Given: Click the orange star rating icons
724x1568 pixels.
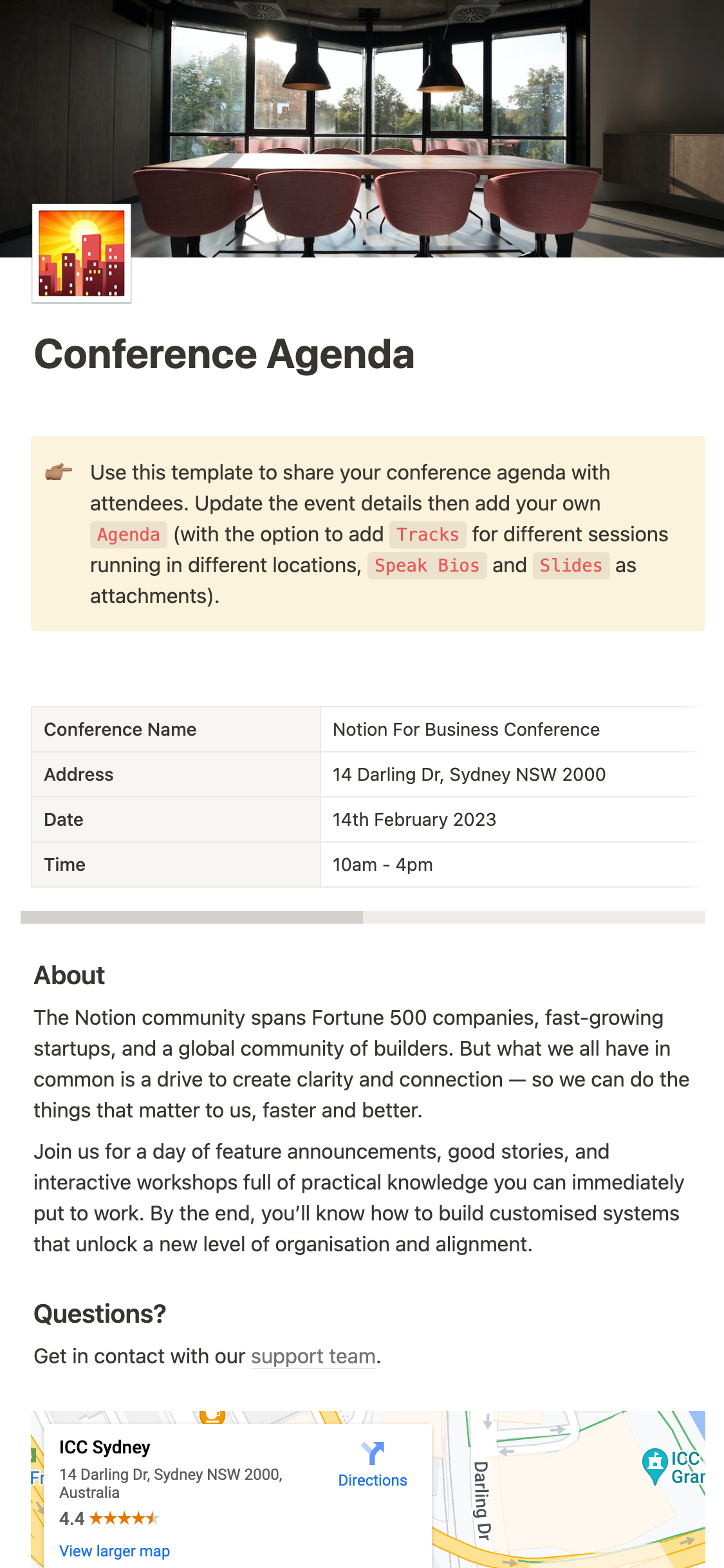Looking at the screenshot, I should [x=124, y=1518].
